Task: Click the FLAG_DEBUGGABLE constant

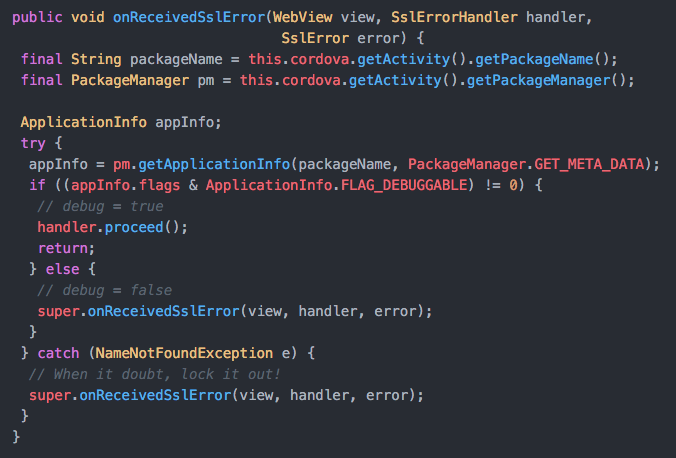Action: (400, 185)
